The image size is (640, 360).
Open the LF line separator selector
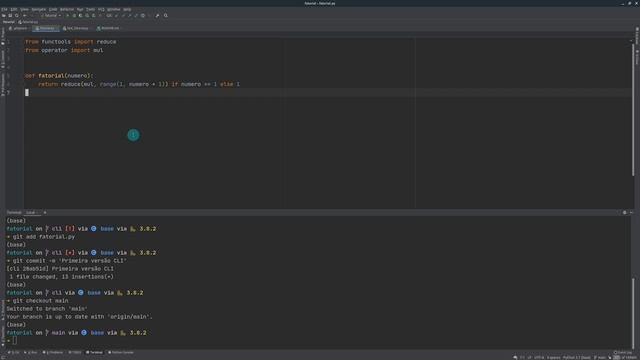click(x=530, y=358)
